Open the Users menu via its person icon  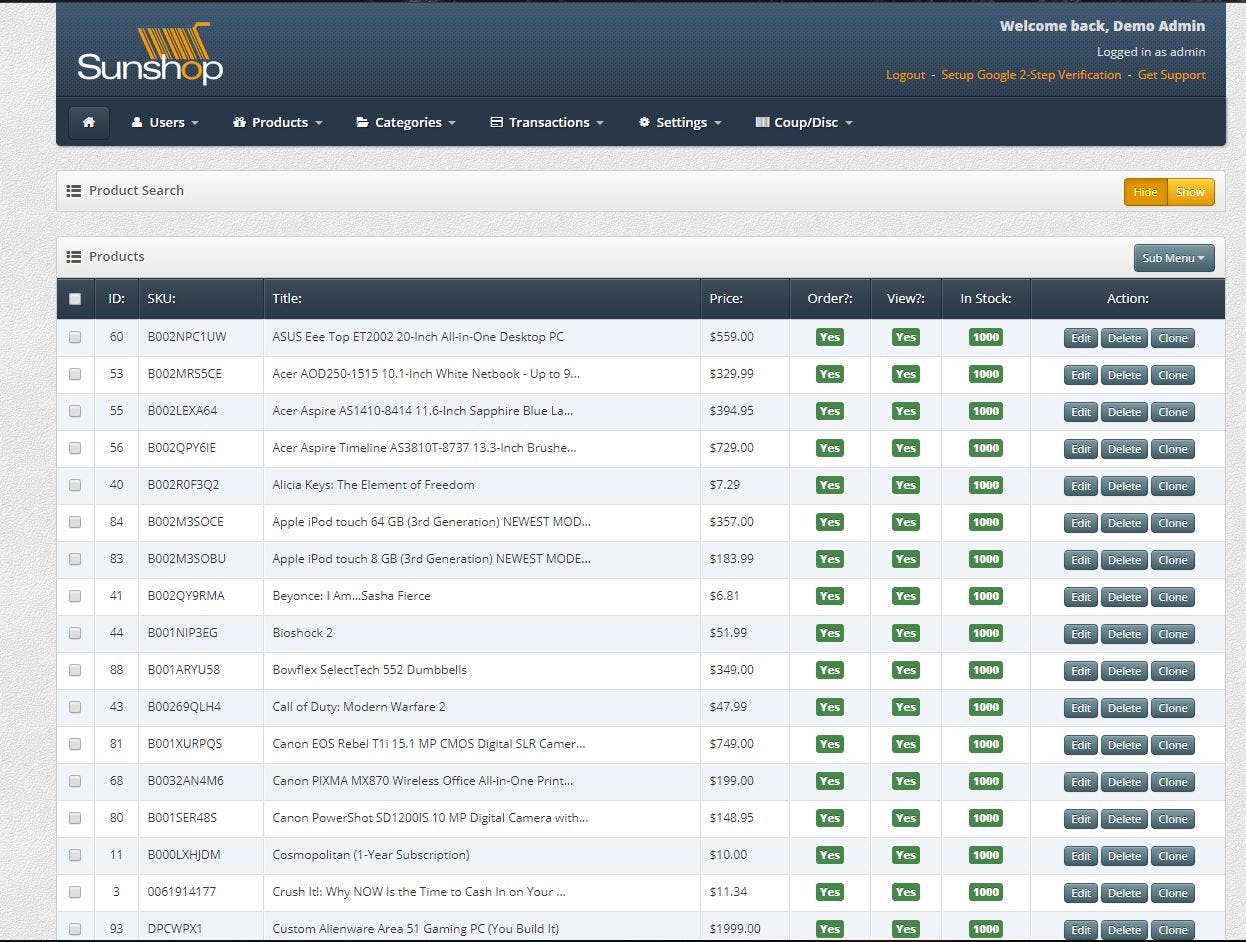(x=137, y=122)
